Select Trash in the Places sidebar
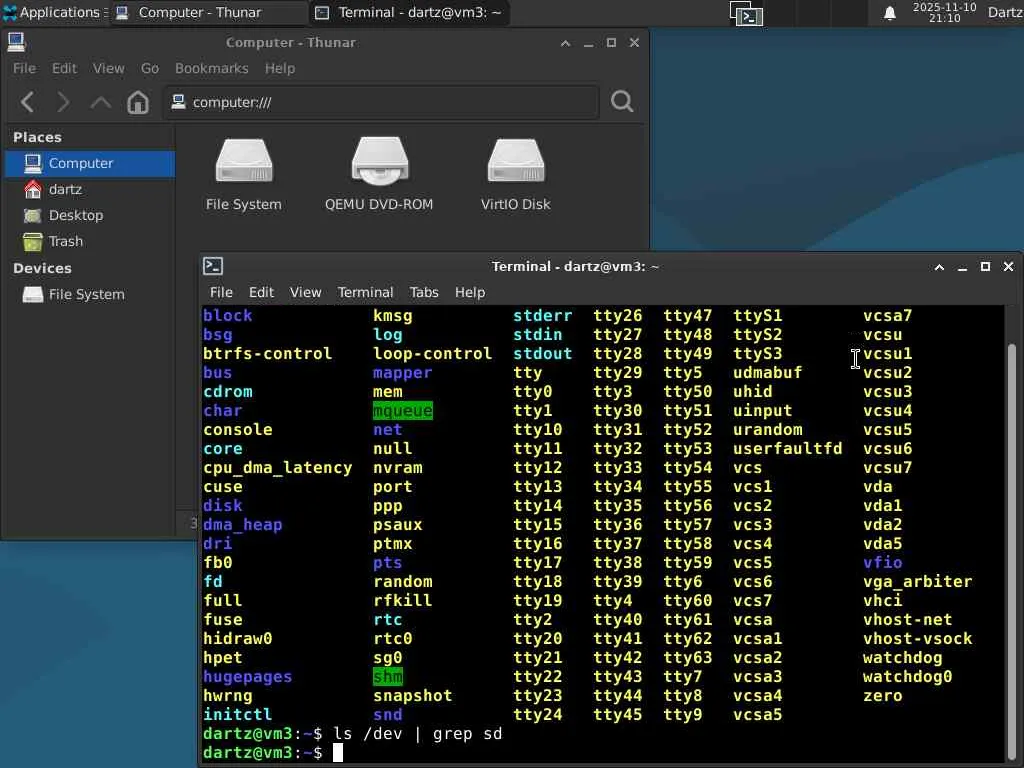The width and height of the screenshot is (1024, 768). [x=66, y=241]
